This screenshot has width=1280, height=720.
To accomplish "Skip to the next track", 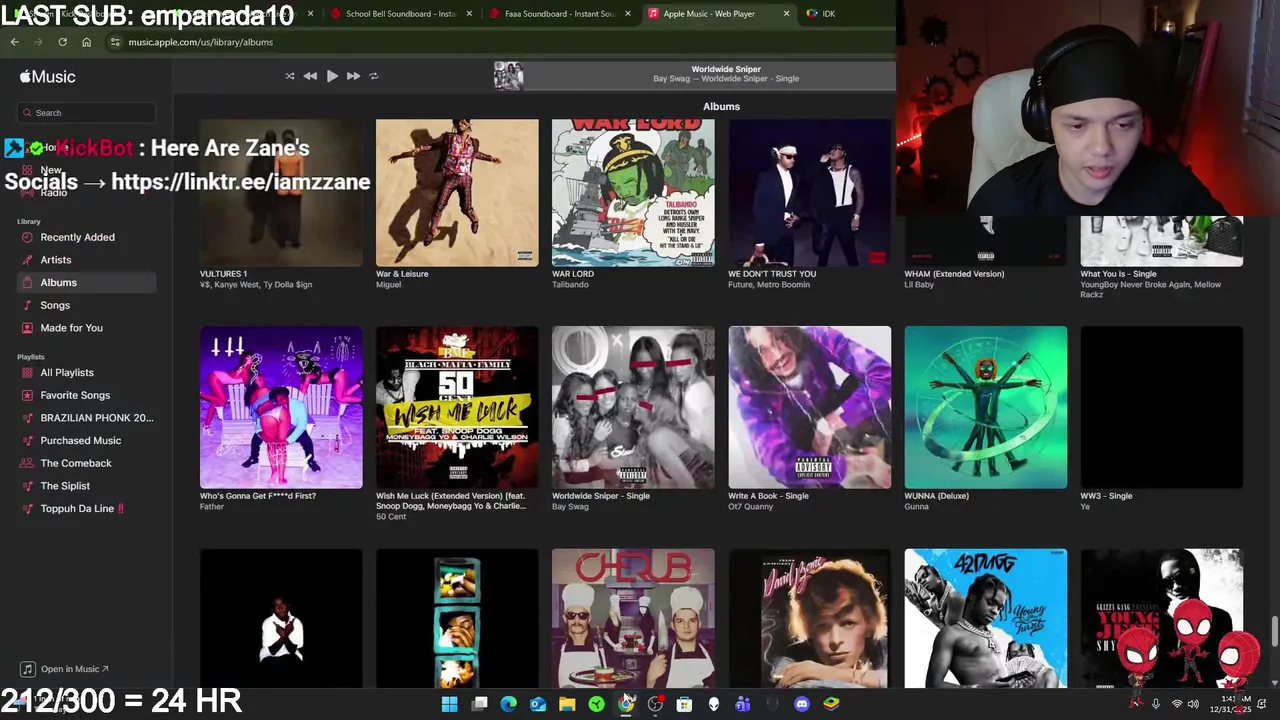I will click(353, 76).
